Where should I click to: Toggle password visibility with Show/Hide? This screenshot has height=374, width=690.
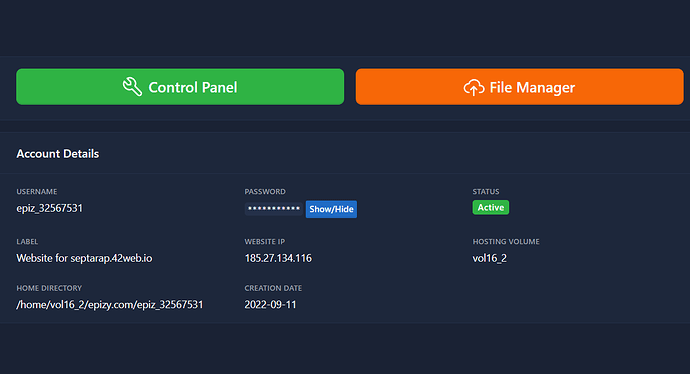tap(331, 209)
